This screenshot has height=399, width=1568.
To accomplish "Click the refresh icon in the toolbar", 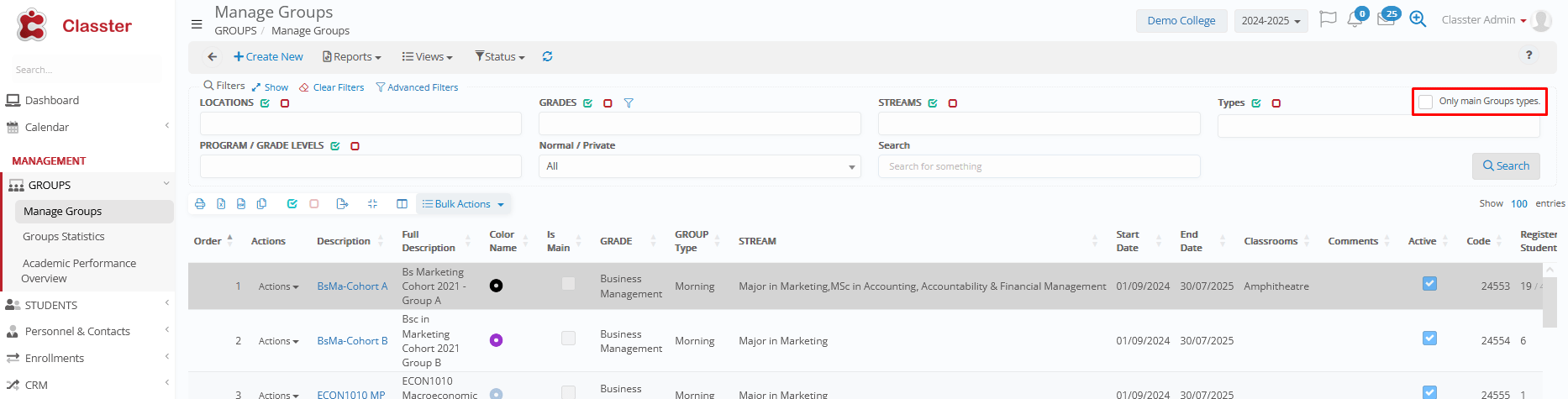I will point(547,56).
